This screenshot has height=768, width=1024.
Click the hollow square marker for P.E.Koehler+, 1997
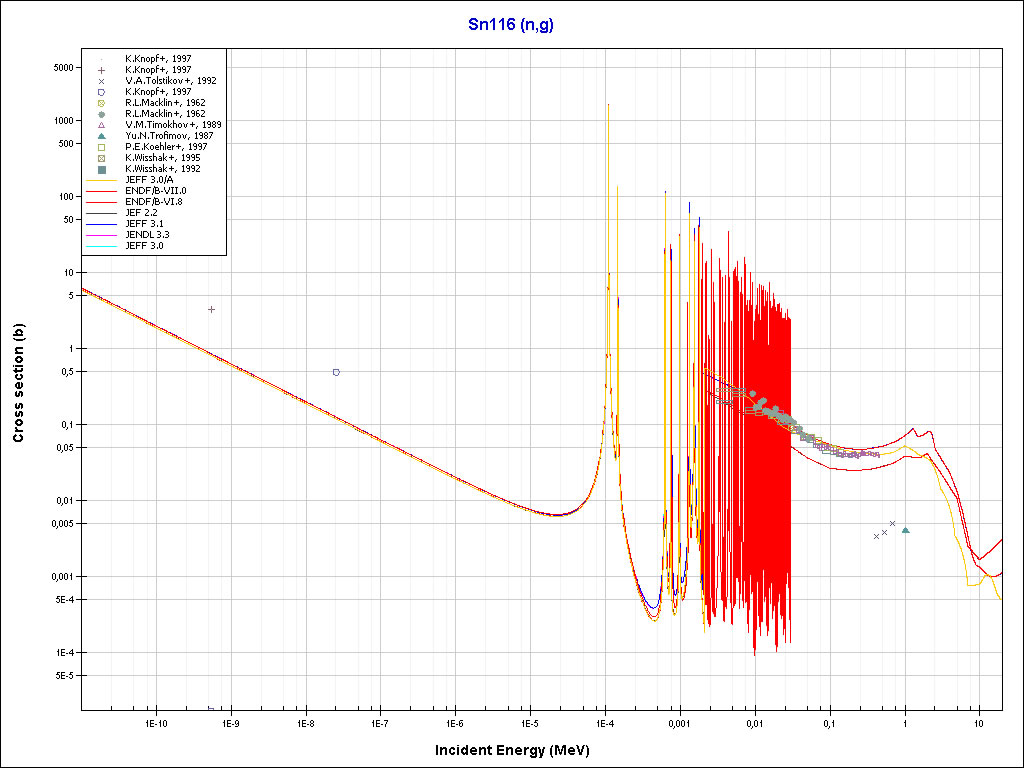coord(101,147)
